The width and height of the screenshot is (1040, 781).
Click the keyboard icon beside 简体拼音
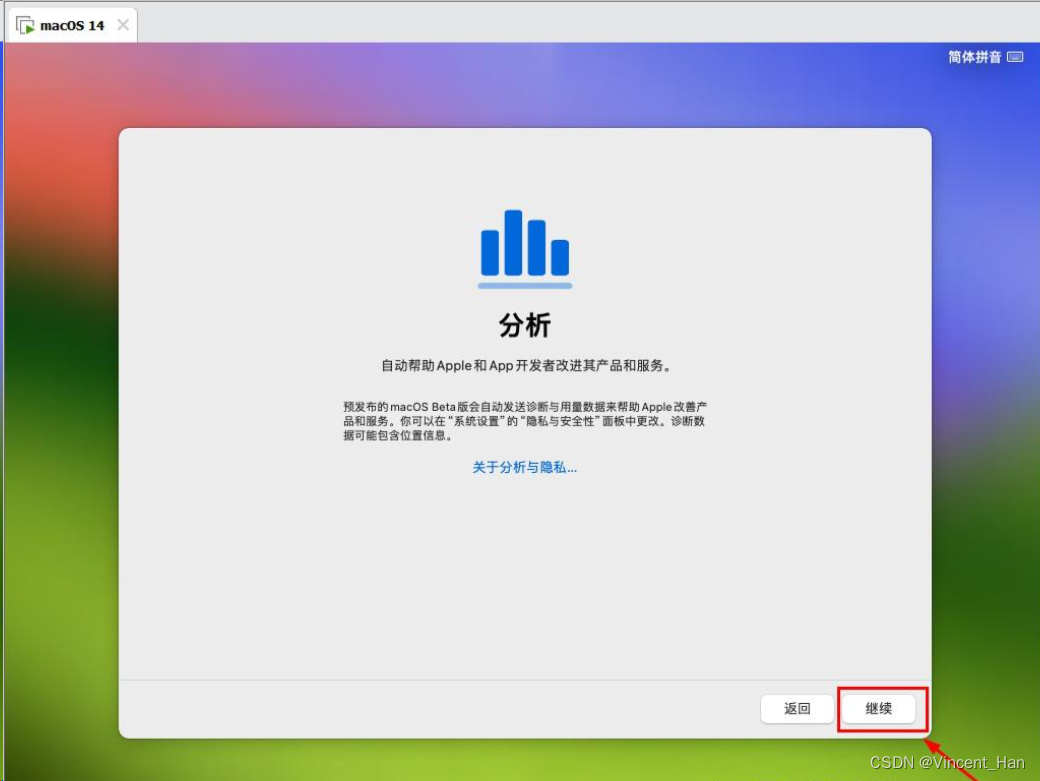pyautogui.click(x=1015, y=57)
